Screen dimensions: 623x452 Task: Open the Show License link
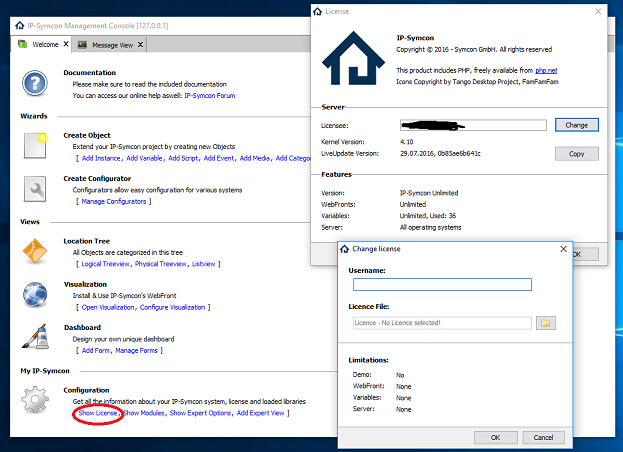pos(99,413)
